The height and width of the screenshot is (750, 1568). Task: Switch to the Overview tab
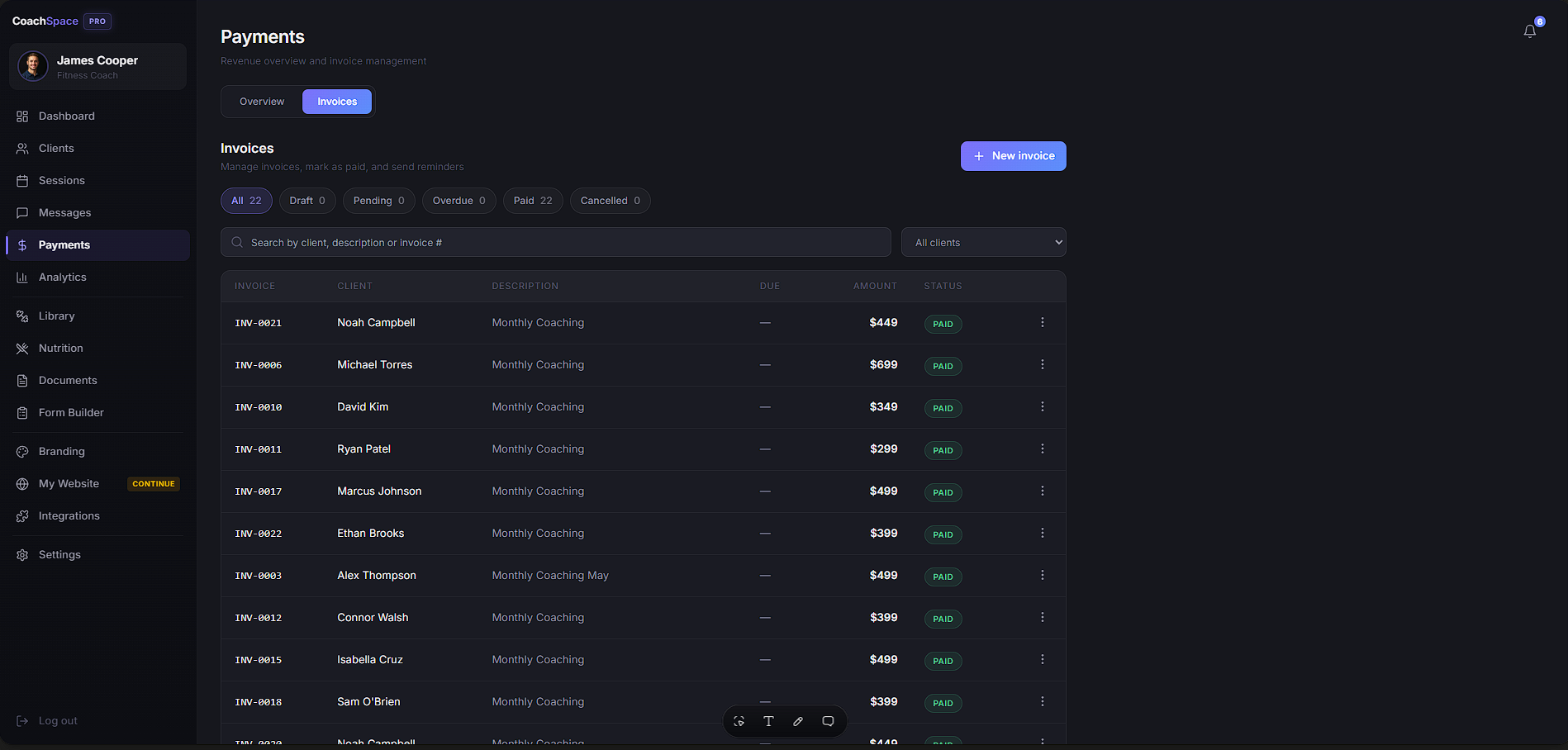tap(262, 102)
